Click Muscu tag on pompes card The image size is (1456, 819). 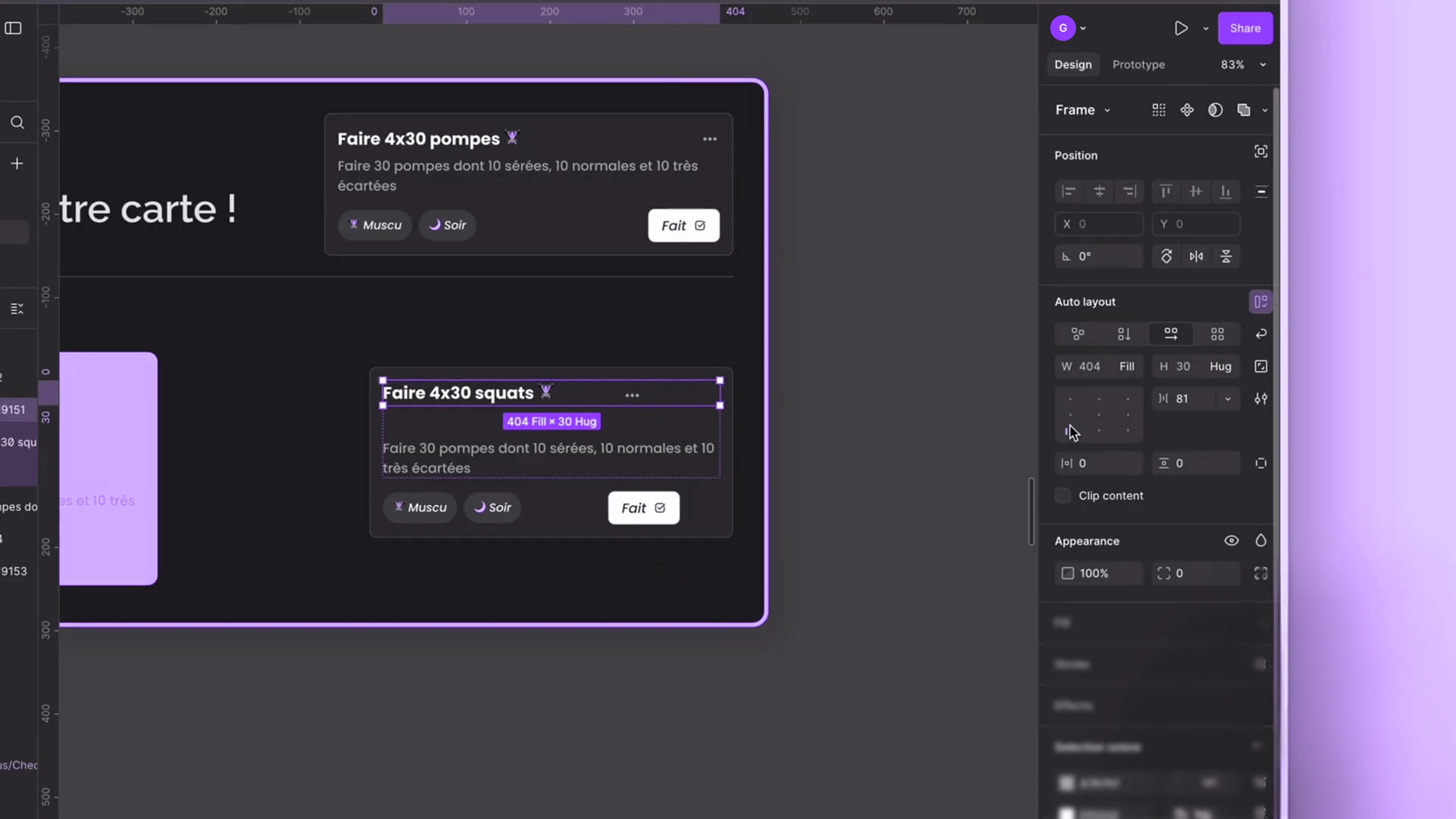pos(375,225)
